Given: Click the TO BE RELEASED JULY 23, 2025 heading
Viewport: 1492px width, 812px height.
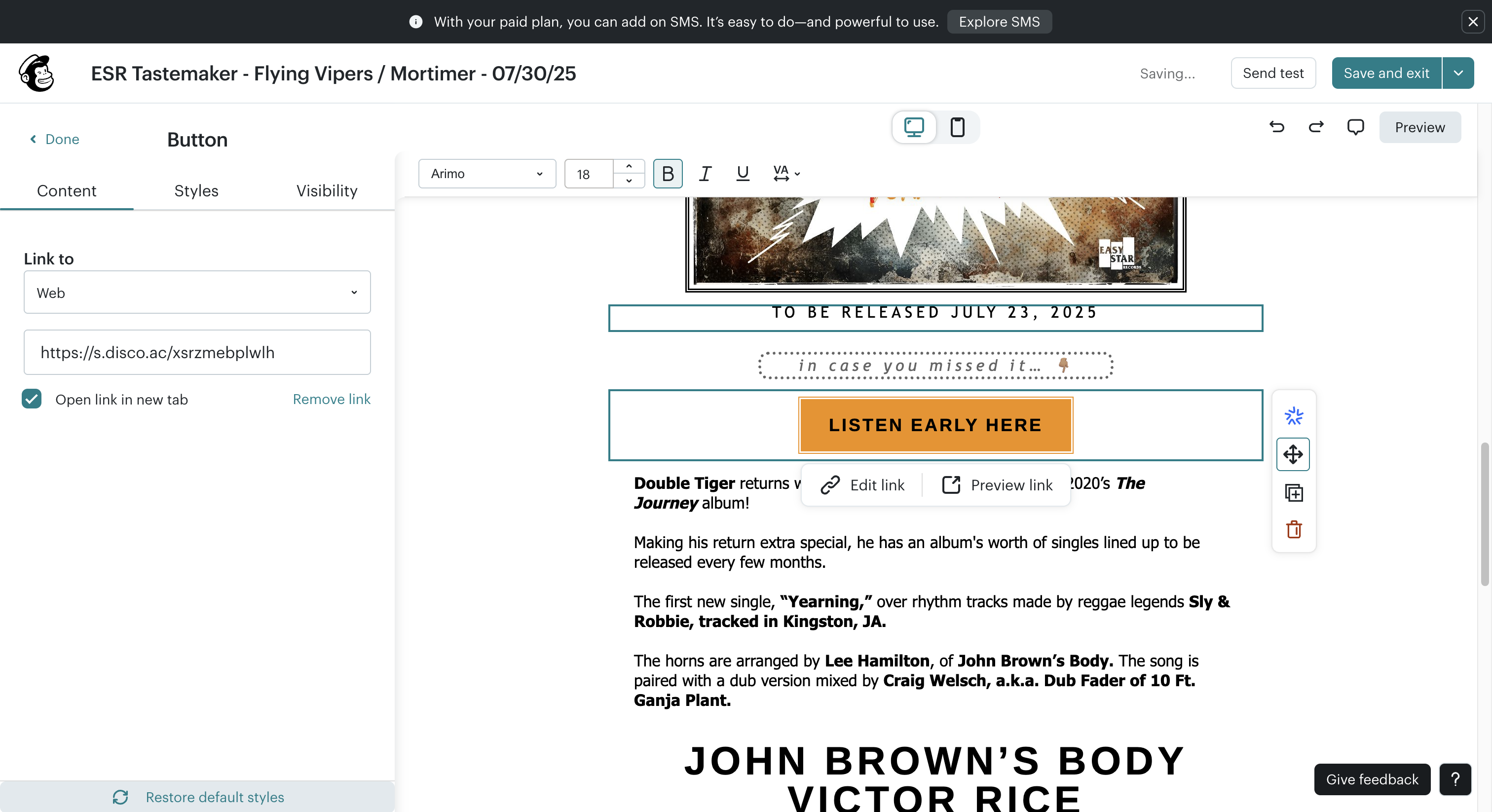Looking at the screenshot, I should [x=935, y=313].
